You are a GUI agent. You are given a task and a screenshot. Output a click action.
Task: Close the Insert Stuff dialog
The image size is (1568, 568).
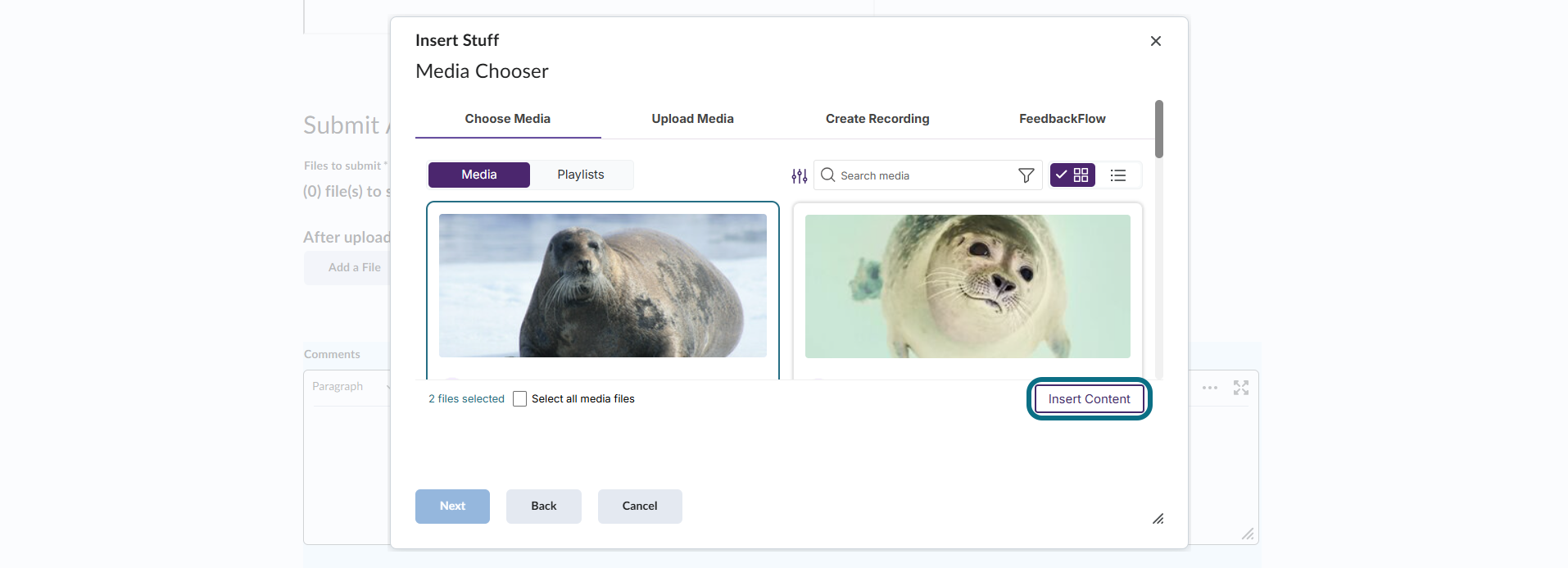click(1155, 41)
